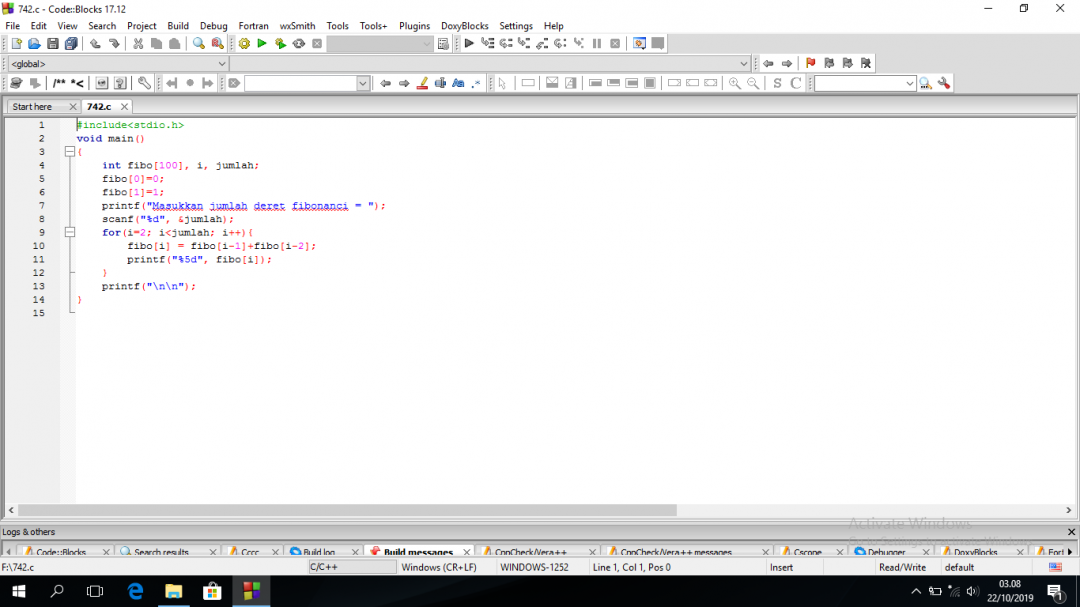Build the project using the gear icon
This screenshot has height=607, width=1080.
pyautogui.click(x=244, y=43)
